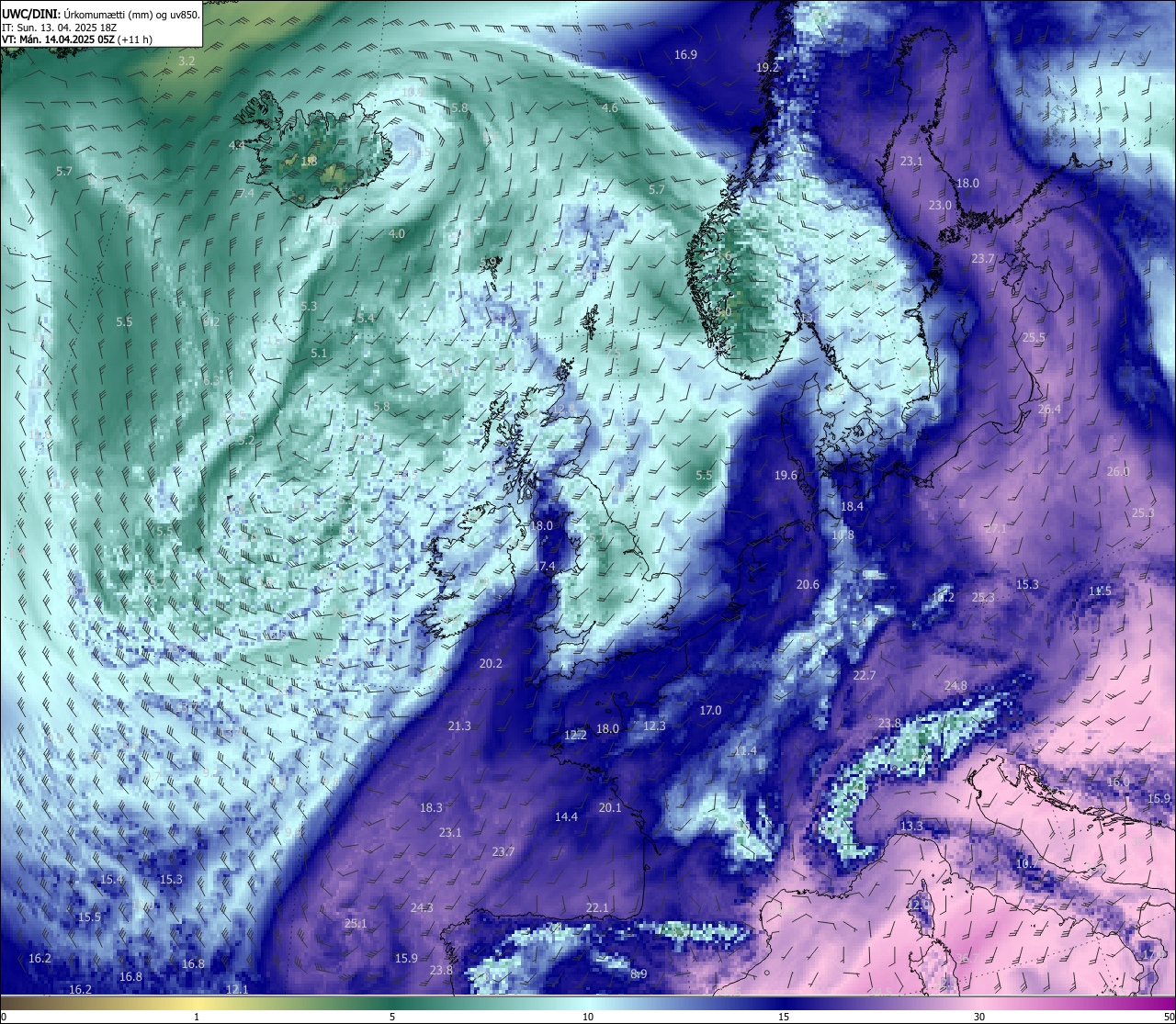Screen dimensions: 1176x1024
Task: Click the map value 5.4
Action: pyautogui.click(x=366, y=319)
